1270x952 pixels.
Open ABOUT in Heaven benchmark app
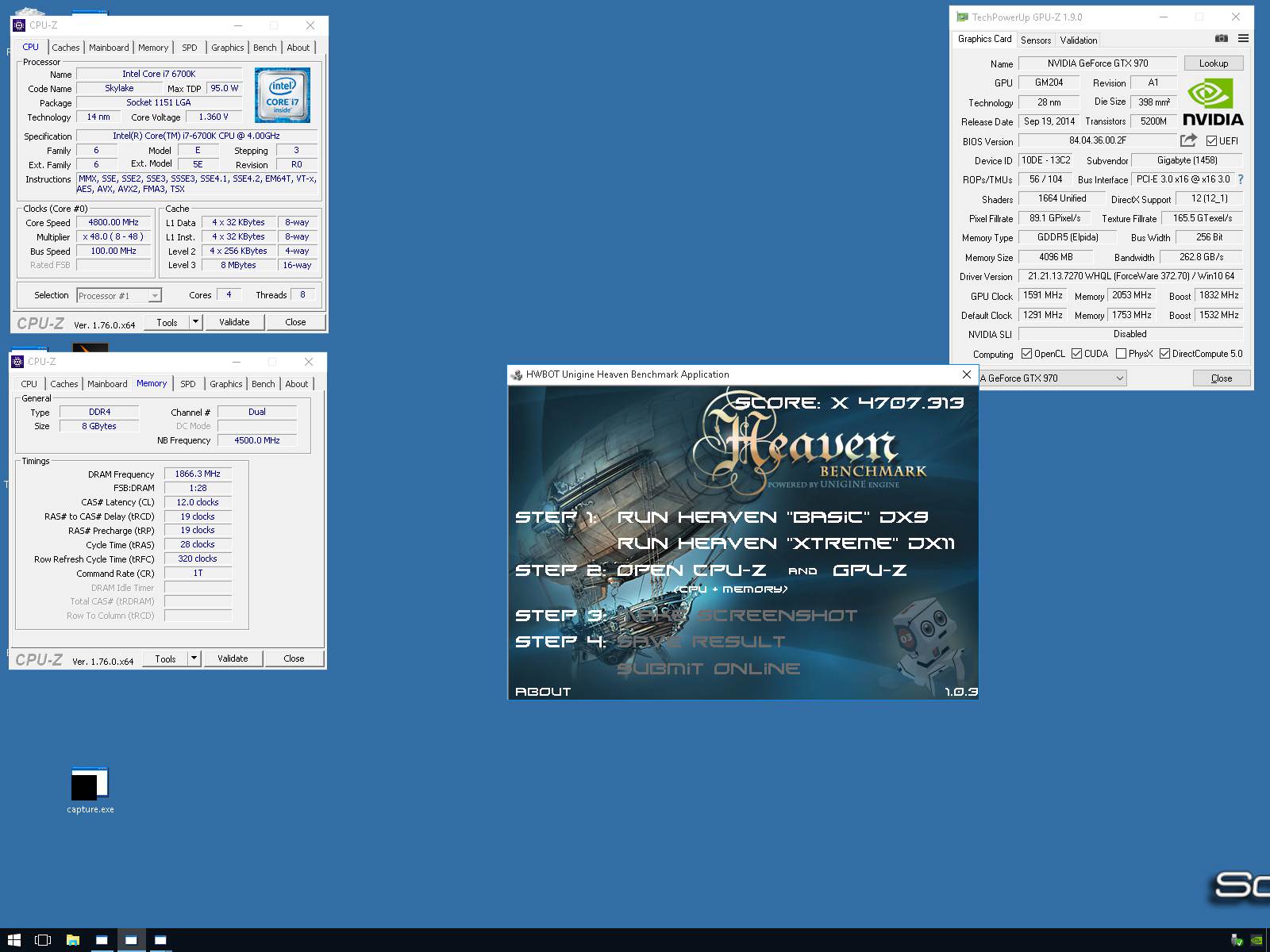[543, 692]
